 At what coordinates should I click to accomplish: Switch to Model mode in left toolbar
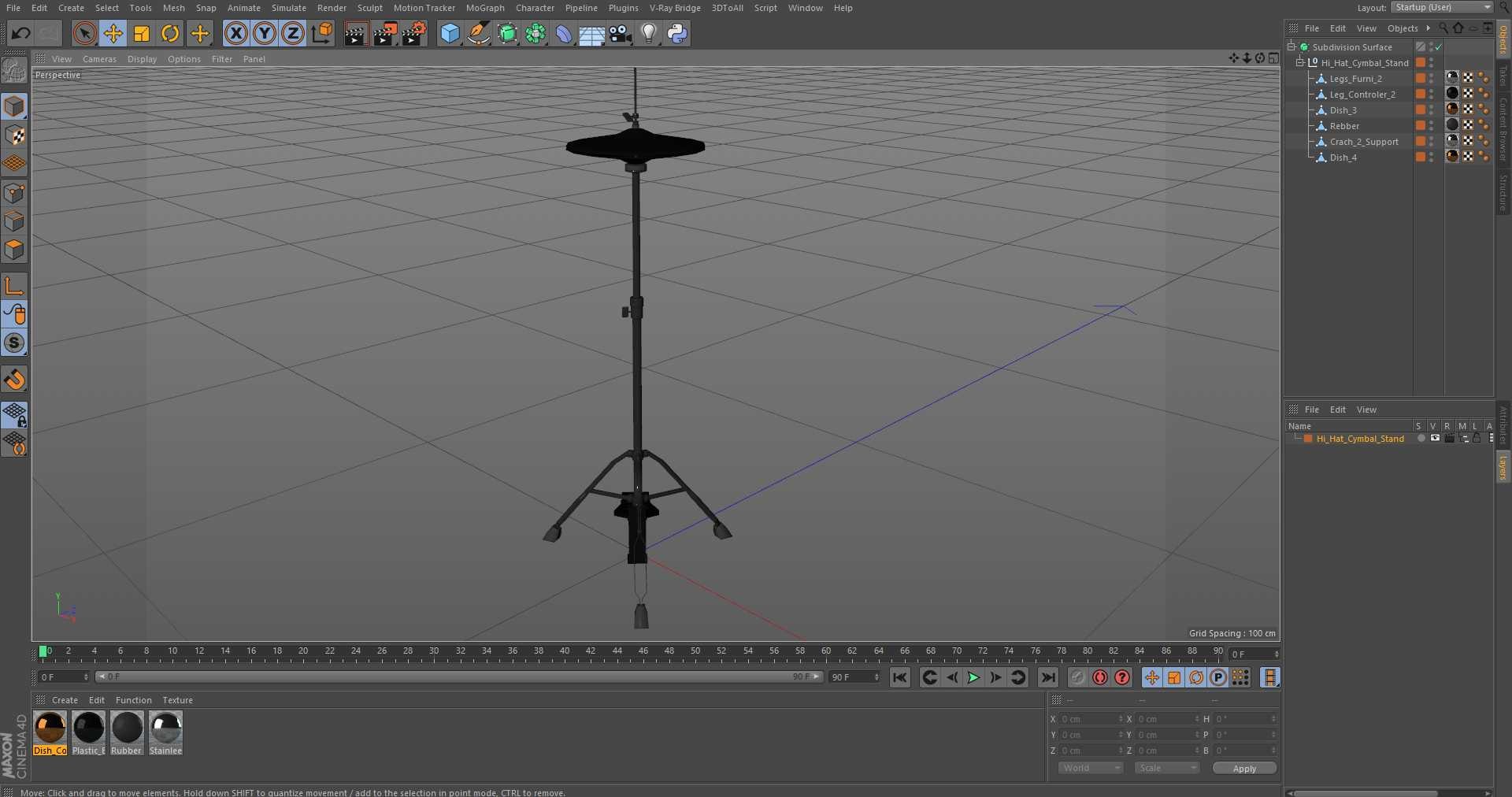coord(14,106)
